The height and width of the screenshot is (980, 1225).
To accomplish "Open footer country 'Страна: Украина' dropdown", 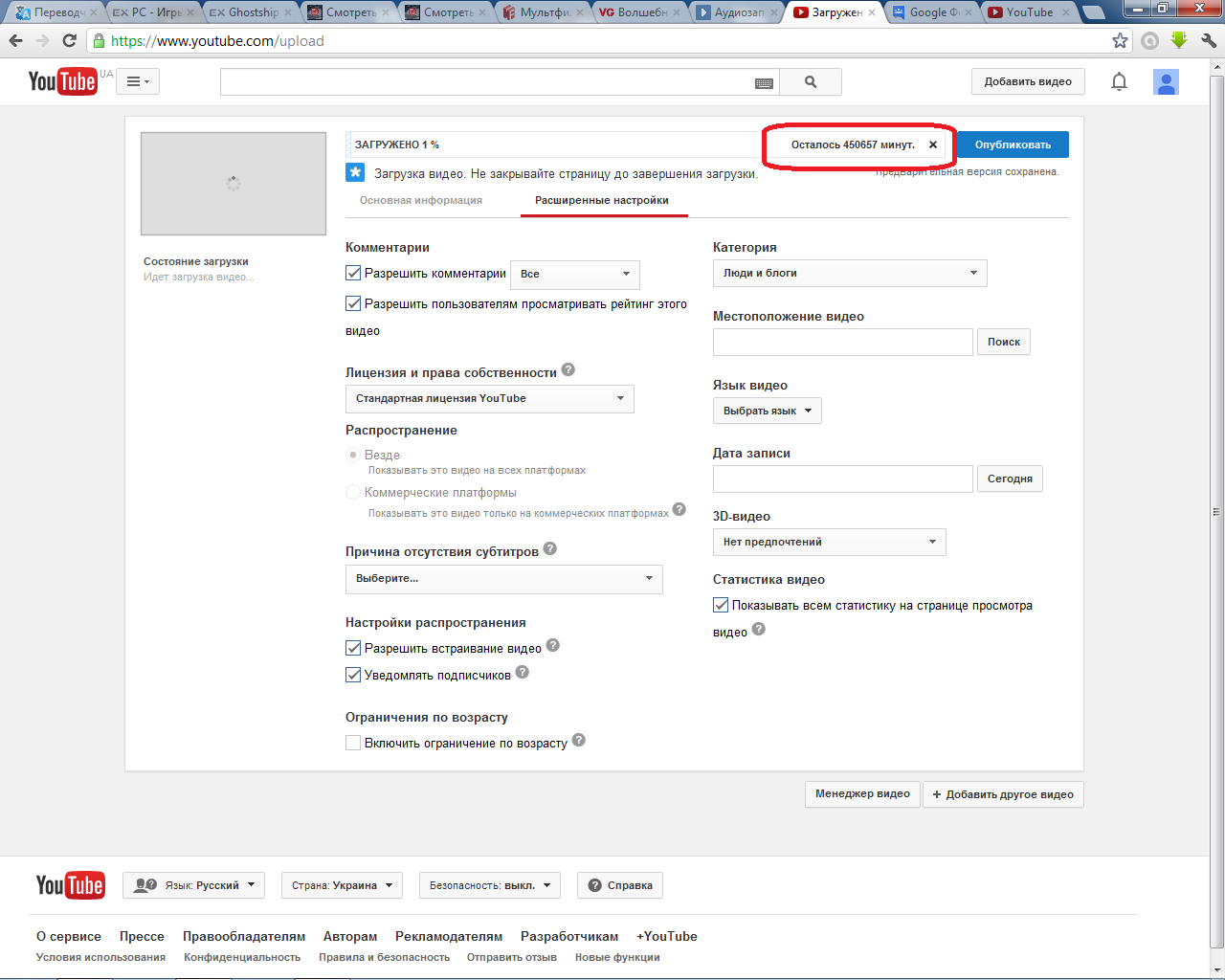I will [342, 885].
